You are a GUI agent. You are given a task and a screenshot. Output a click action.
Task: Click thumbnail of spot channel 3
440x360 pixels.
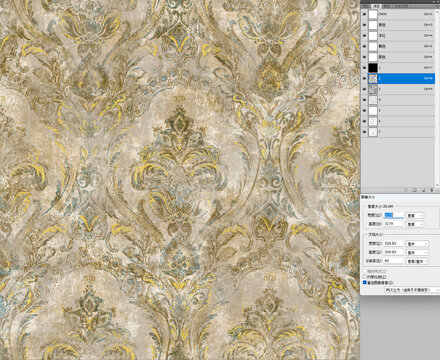click(373, 89)
